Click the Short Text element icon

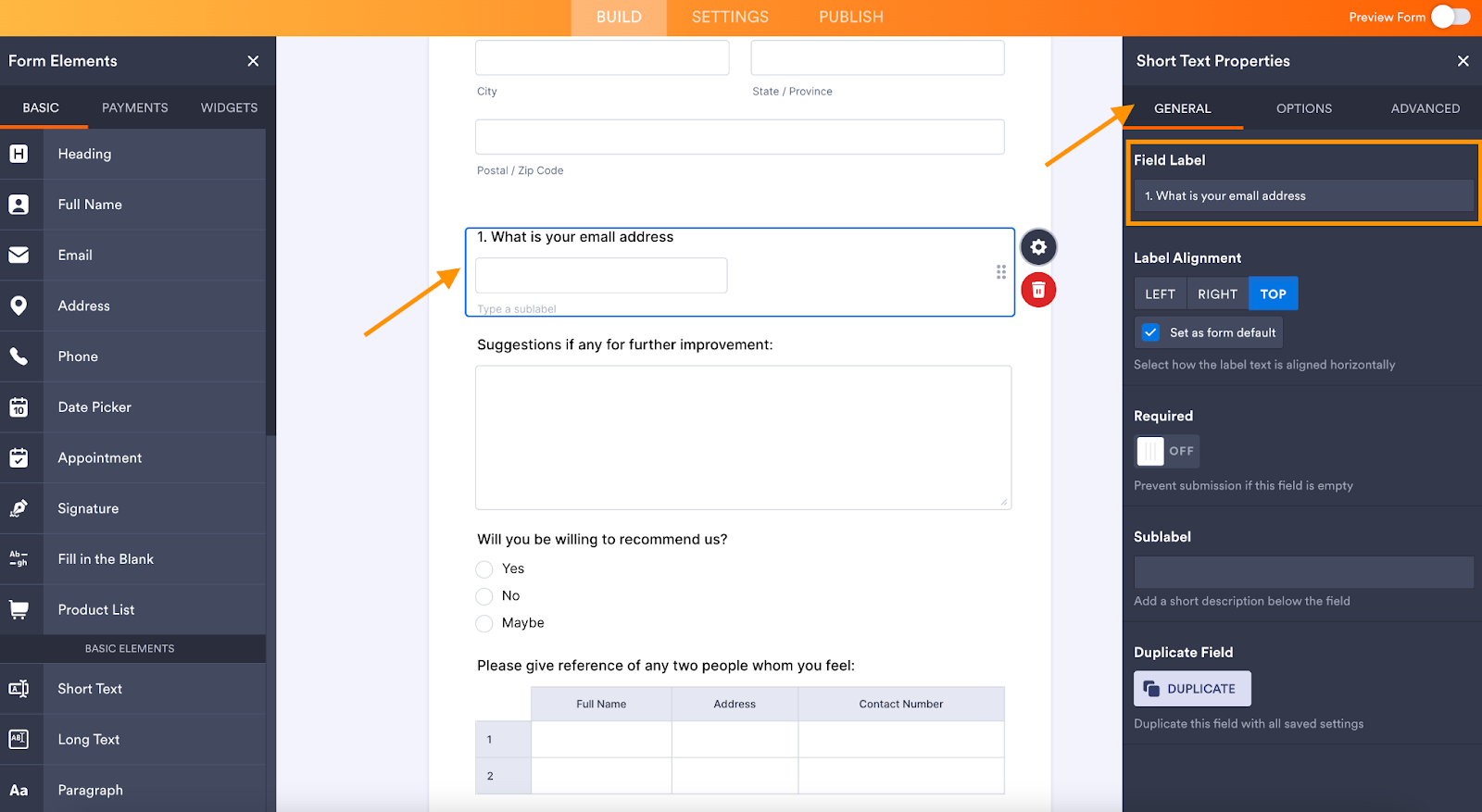tap(19, 689)
